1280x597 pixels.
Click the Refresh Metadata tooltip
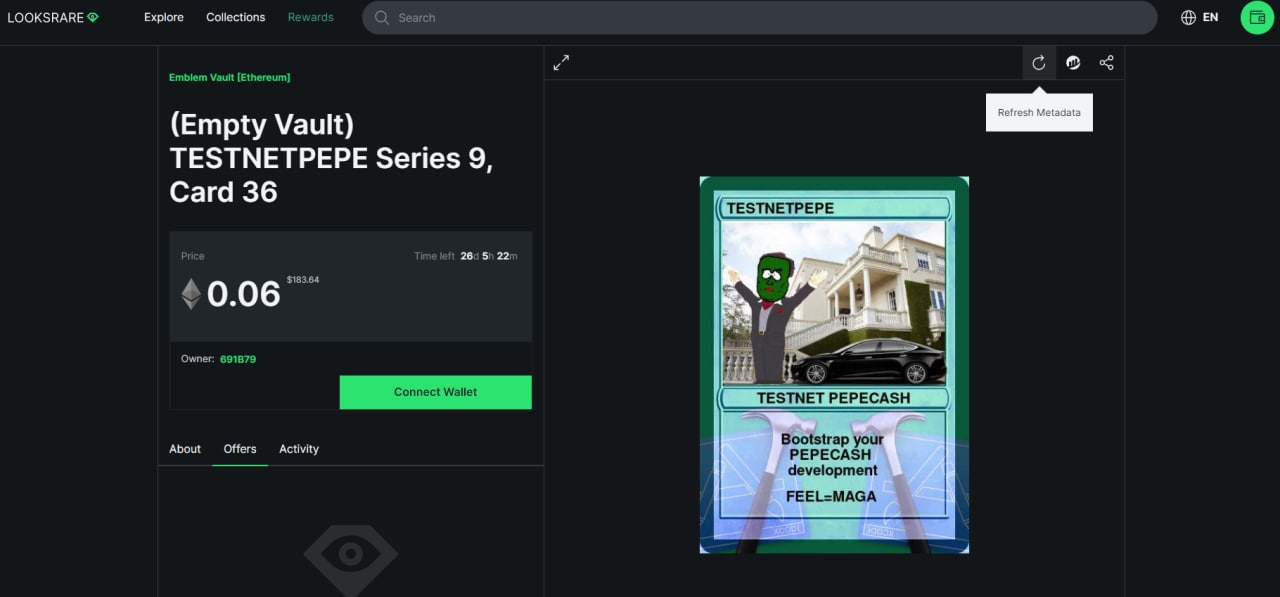pos(1039,112)
